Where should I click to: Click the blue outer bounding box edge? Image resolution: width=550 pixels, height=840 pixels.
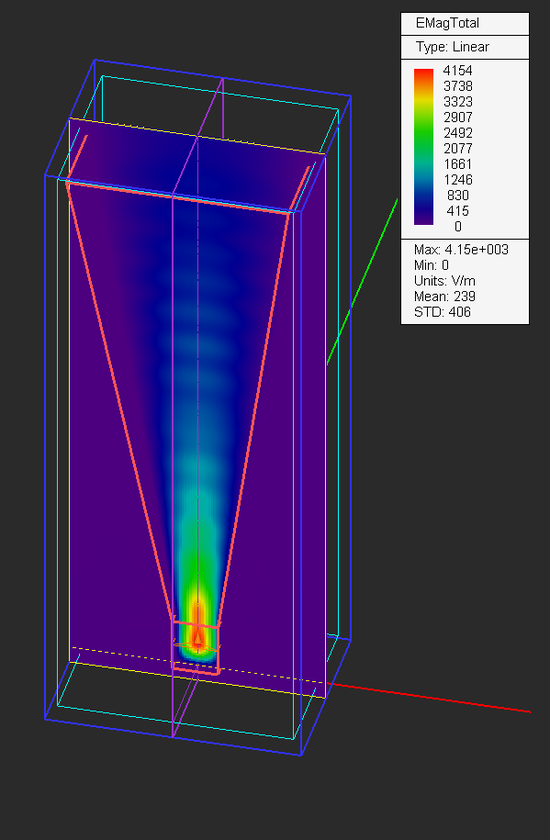coord(45,447)
